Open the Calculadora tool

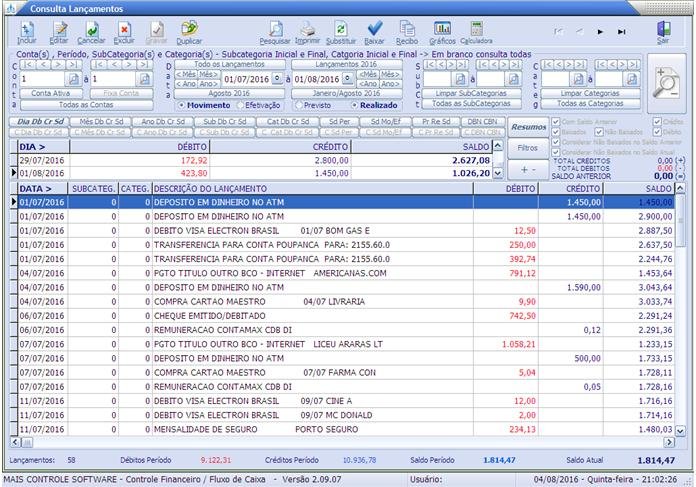coord(476,33)
